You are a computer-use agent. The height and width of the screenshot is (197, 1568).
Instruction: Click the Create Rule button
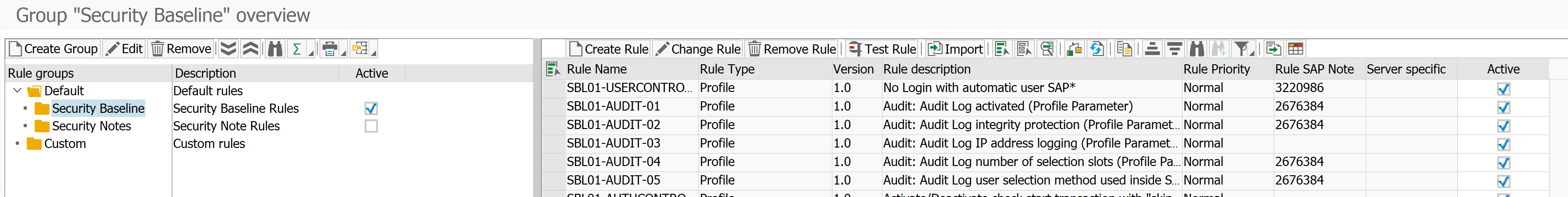(608, 49)
